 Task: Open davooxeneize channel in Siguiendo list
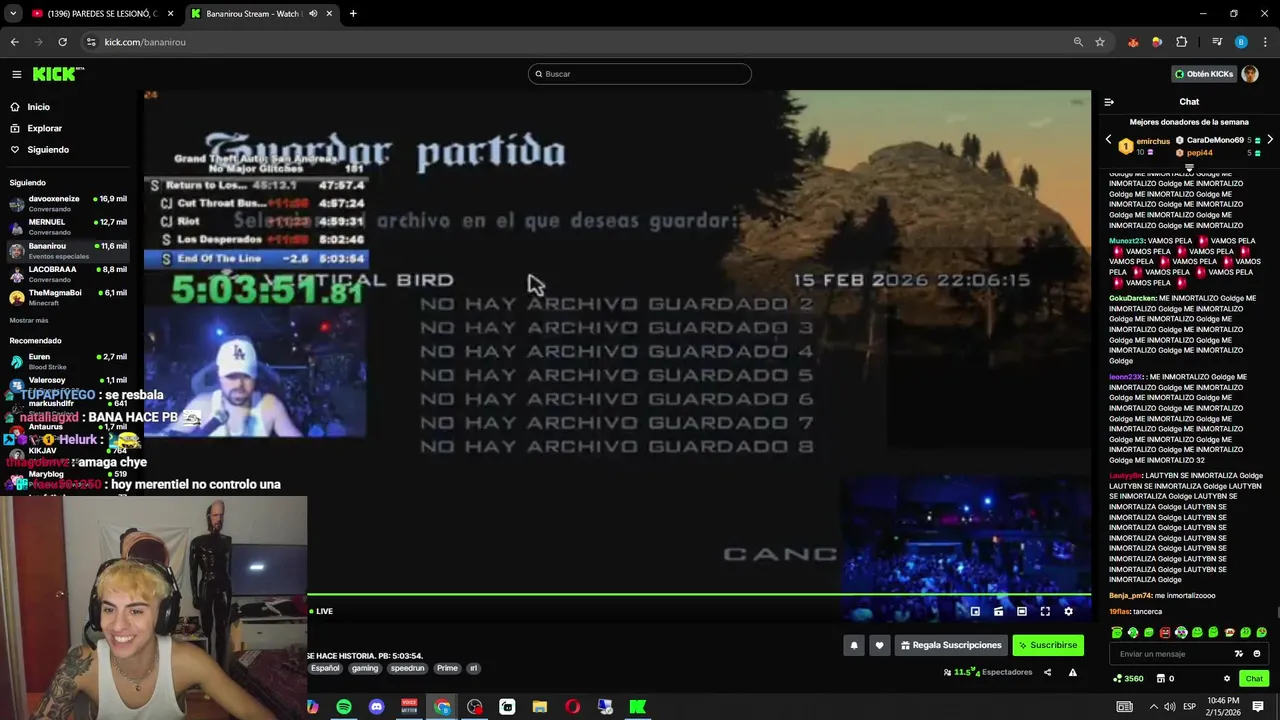[68, 203]
